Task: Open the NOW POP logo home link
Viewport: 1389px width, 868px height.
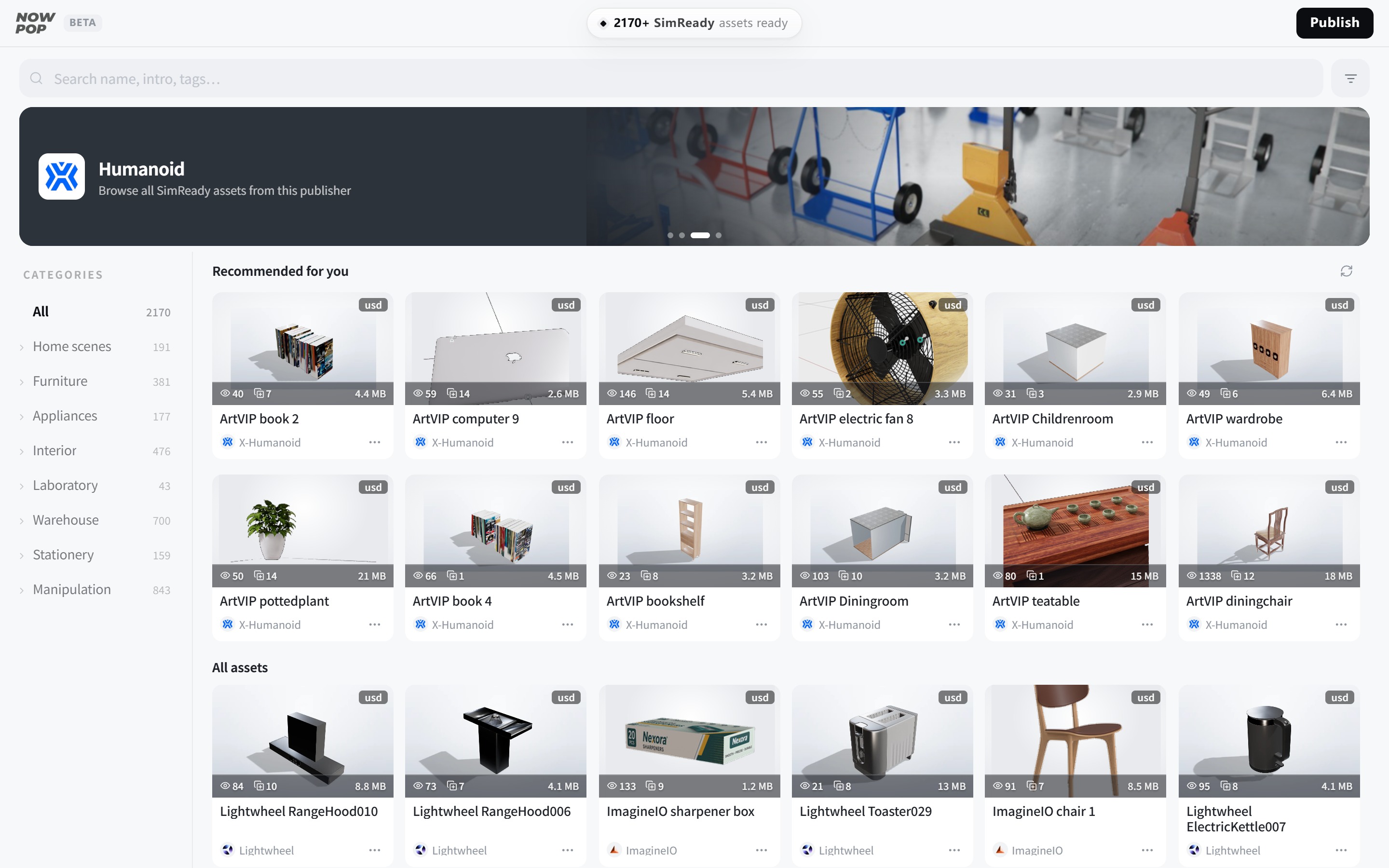Action: [x=35, y=23]
